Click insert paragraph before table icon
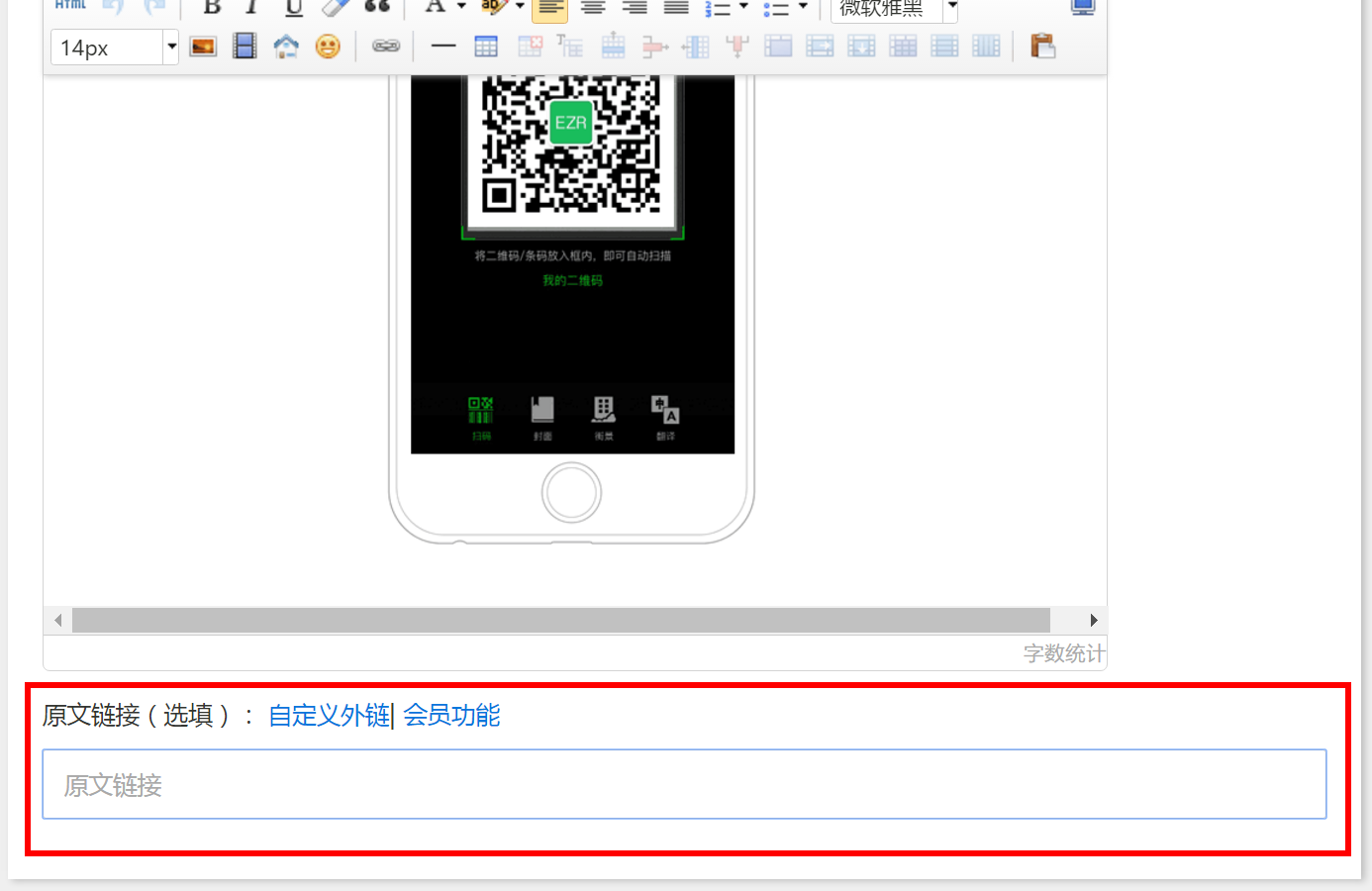The width and height of the screenshot is (1372, 891). (570, 46)
